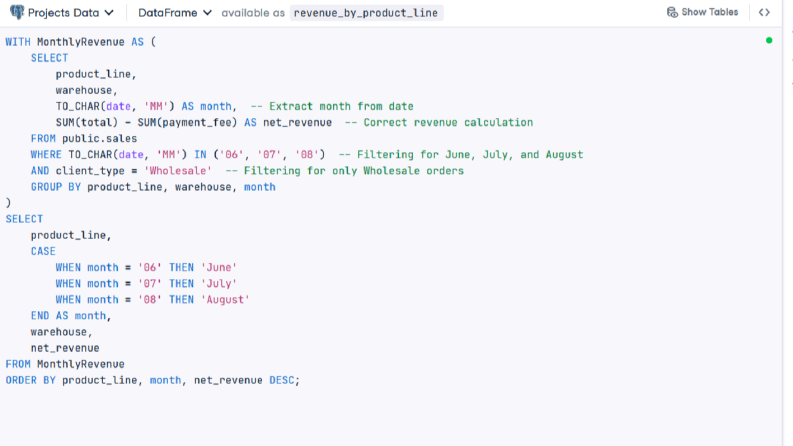Click 'SUM(payment_fee)' expression
This screenshot has height=446, width=793.
[x=187, y=123]
